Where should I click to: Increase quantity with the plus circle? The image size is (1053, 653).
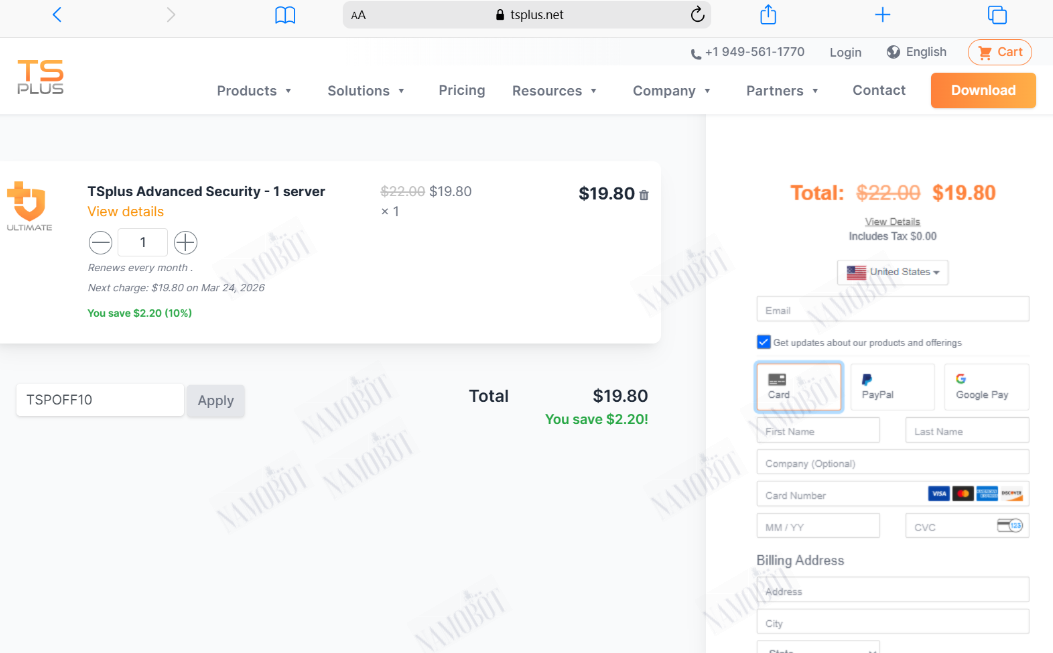pos(185,243)
